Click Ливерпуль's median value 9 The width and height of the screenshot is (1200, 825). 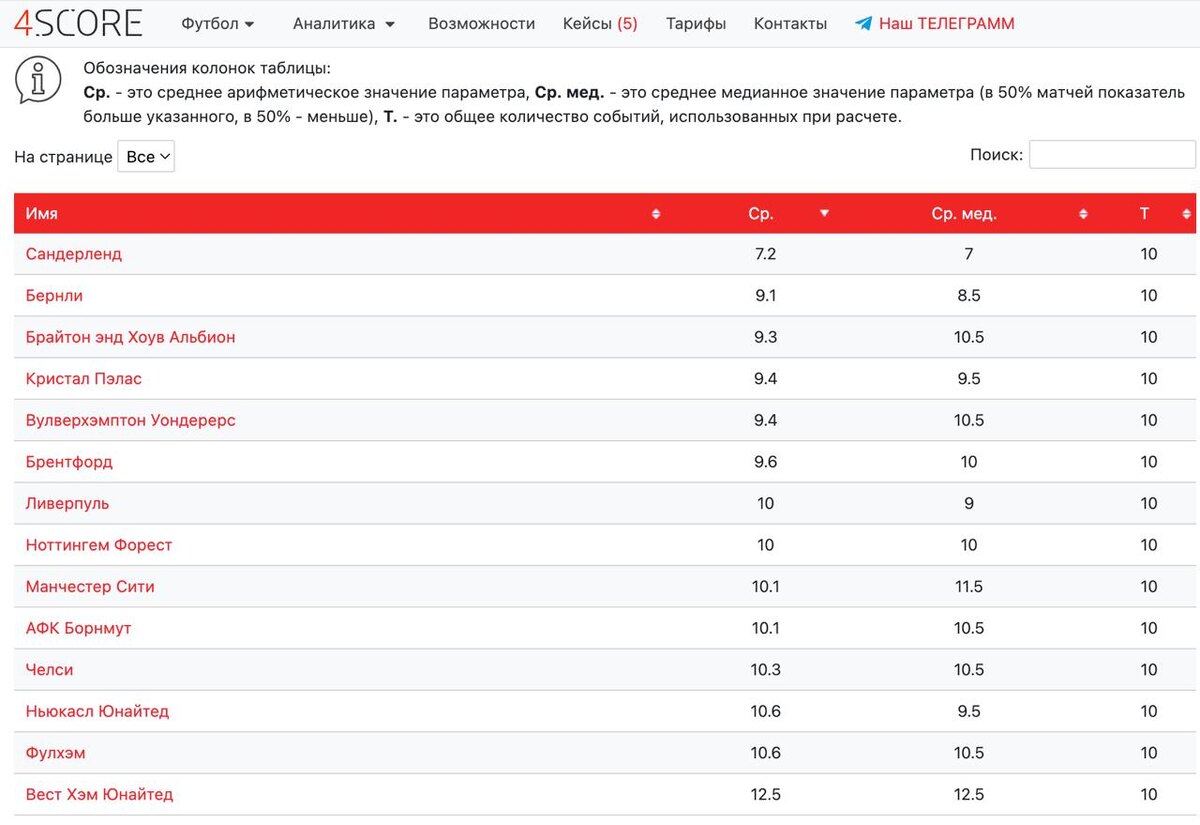pos(969,503)
